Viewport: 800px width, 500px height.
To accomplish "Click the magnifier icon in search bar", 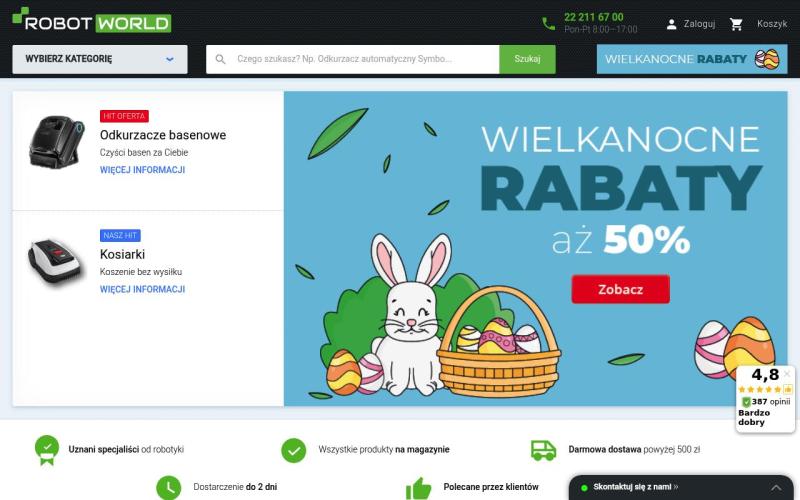I will click(220, 59).
